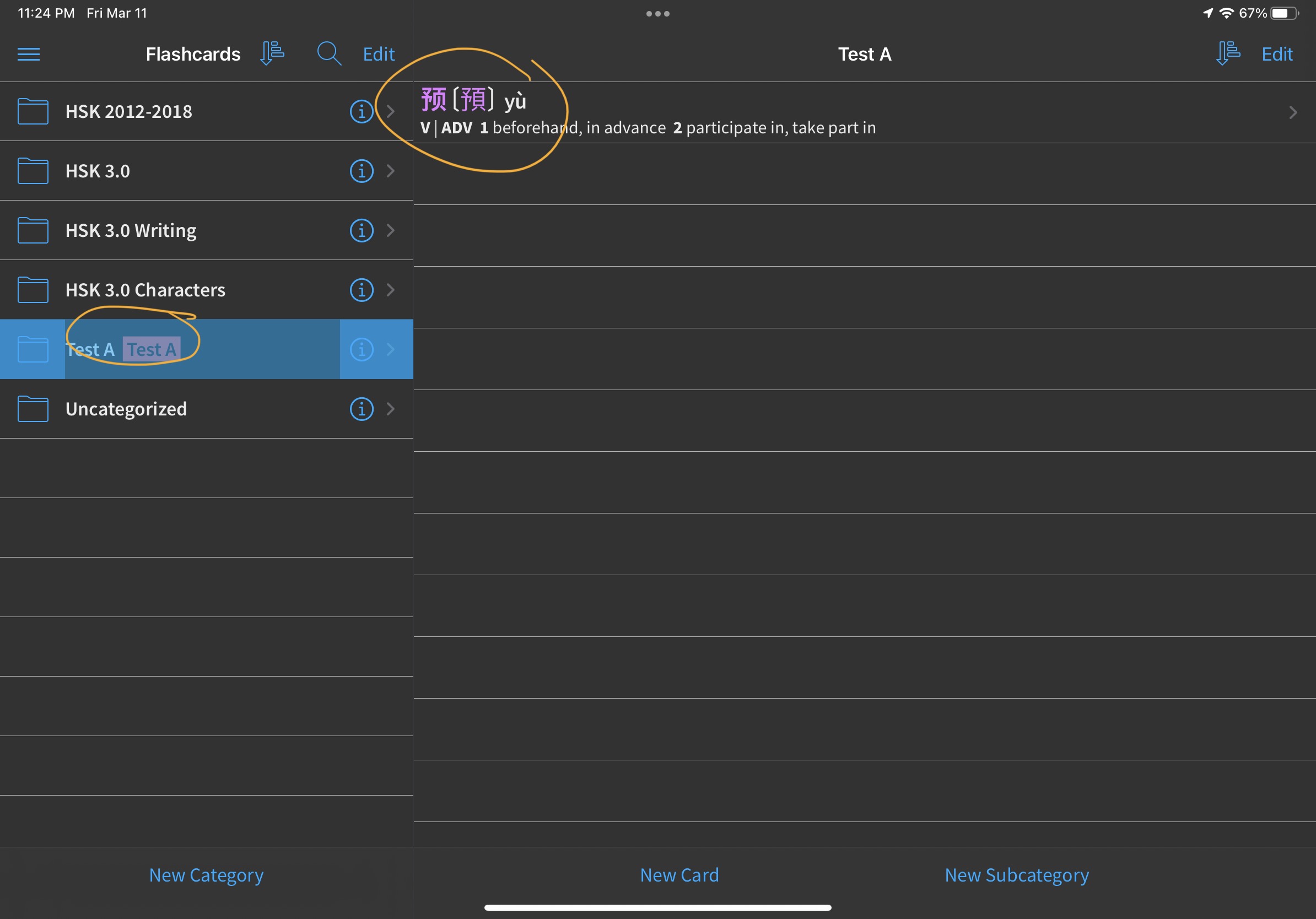
Task: Open the hamburger sidebar menu
Action: (x=29, y=55)
